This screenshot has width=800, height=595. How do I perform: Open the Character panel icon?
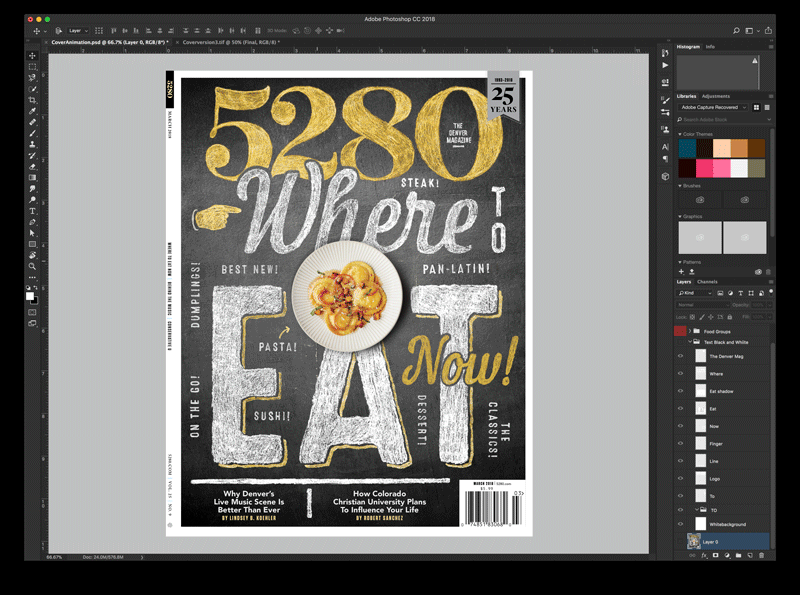[x=665, y=147]
